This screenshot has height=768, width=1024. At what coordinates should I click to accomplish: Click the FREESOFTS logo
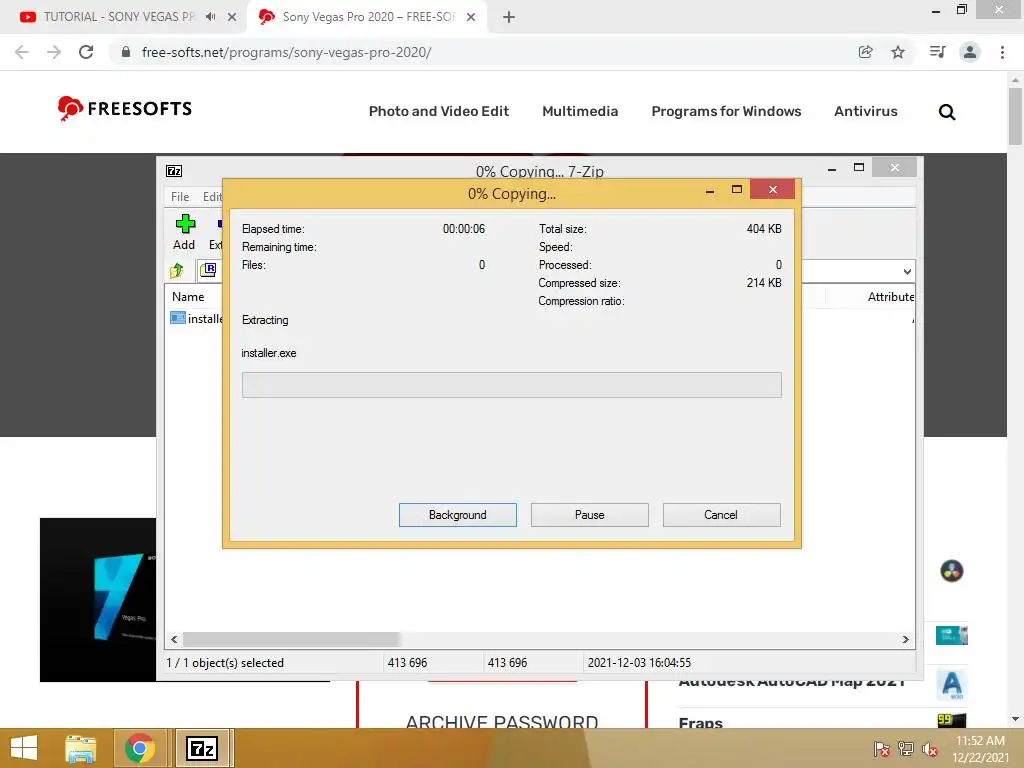(125, 108)
